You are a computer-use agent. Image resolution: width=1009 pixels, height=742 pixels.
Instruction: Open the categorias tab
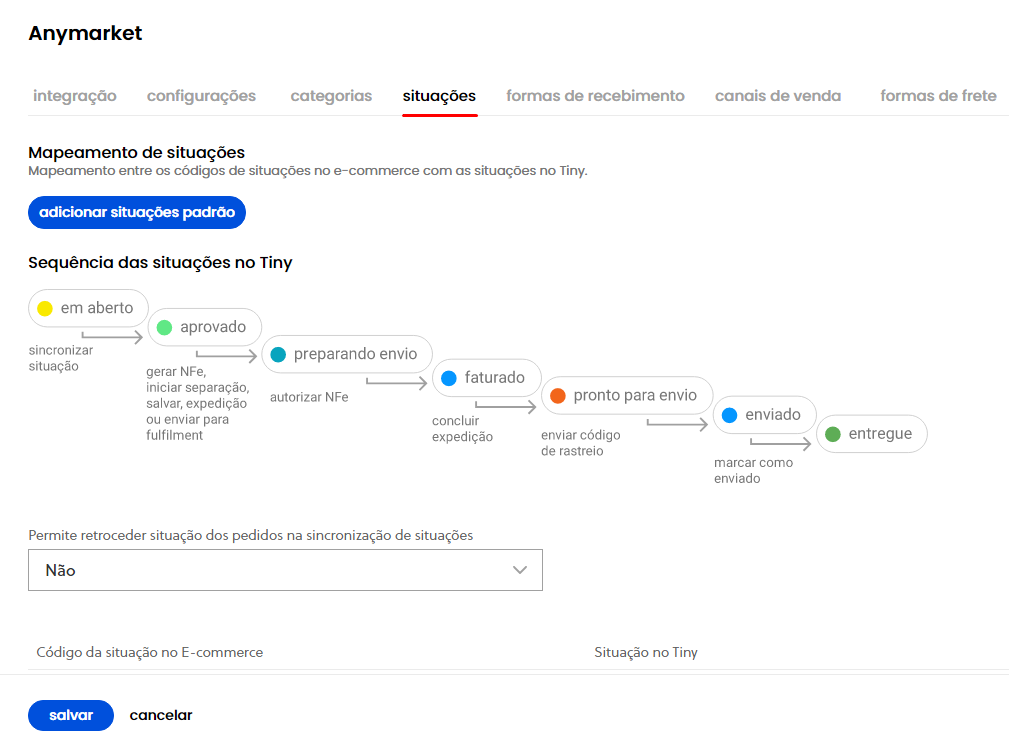point(331,96)
